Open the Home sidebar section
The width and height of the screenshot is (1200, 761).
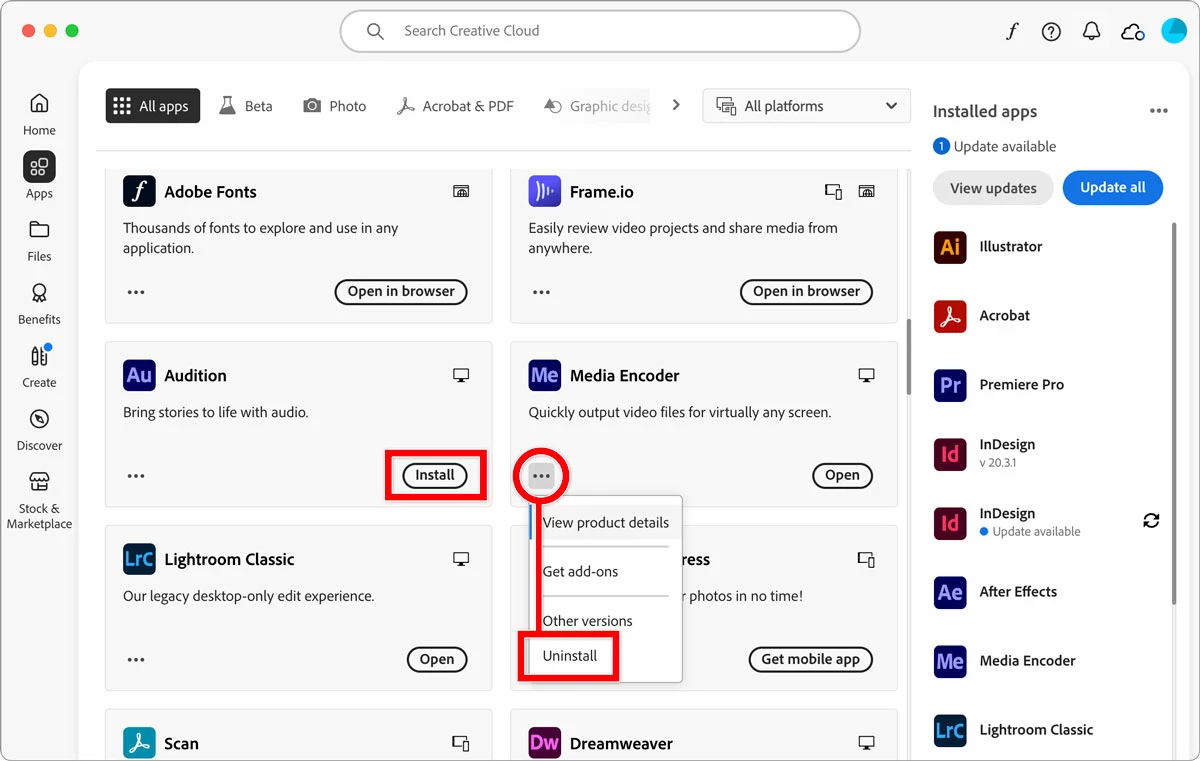point(39,114)
